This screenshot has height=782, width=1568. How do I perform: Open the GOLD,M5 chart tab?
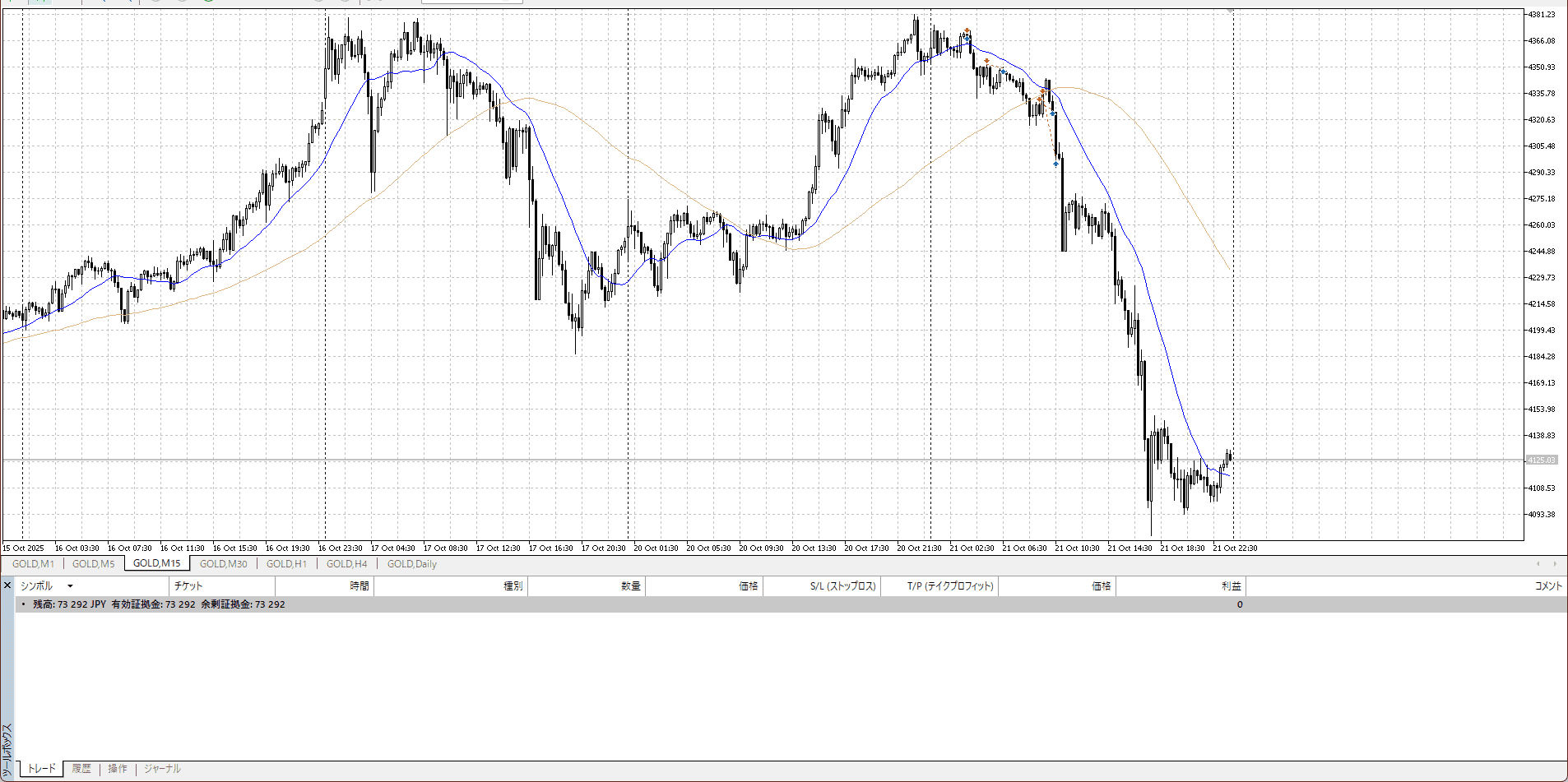(94, 564)
